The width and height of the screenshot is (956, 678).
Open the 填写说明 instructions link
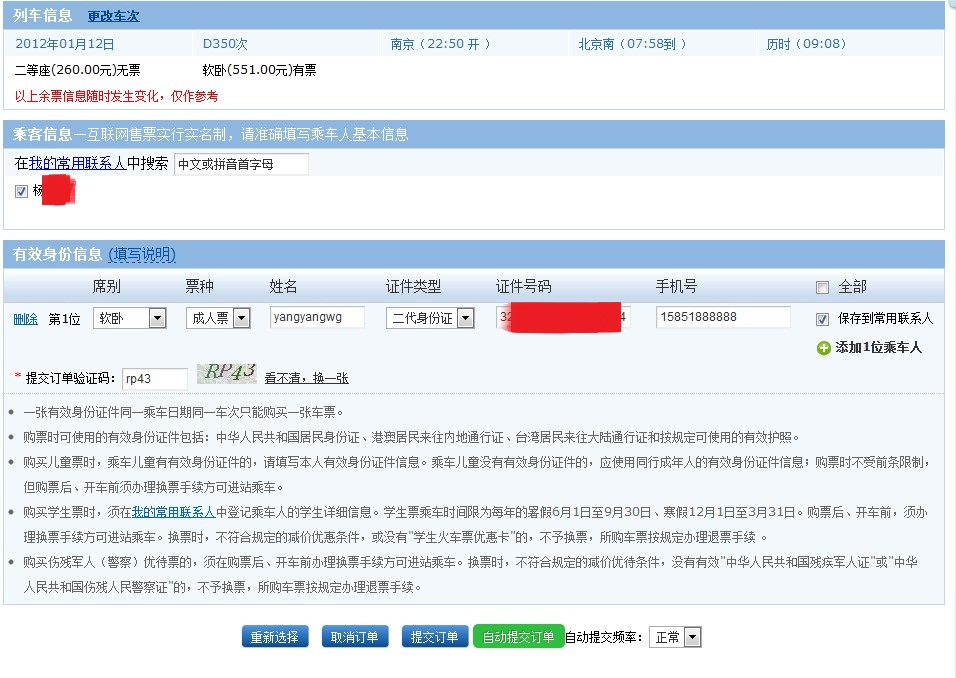(142, 255)
